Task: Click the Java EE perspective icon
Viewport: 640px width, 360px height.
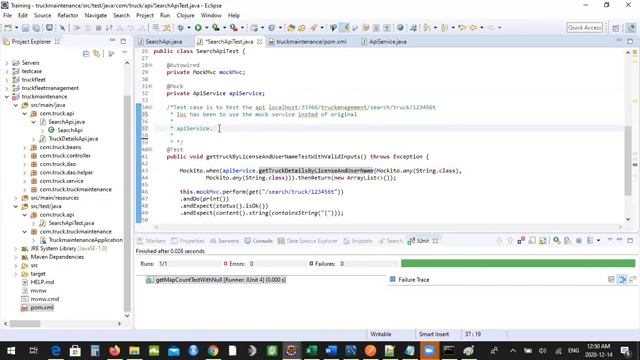Action: point(631,28)
